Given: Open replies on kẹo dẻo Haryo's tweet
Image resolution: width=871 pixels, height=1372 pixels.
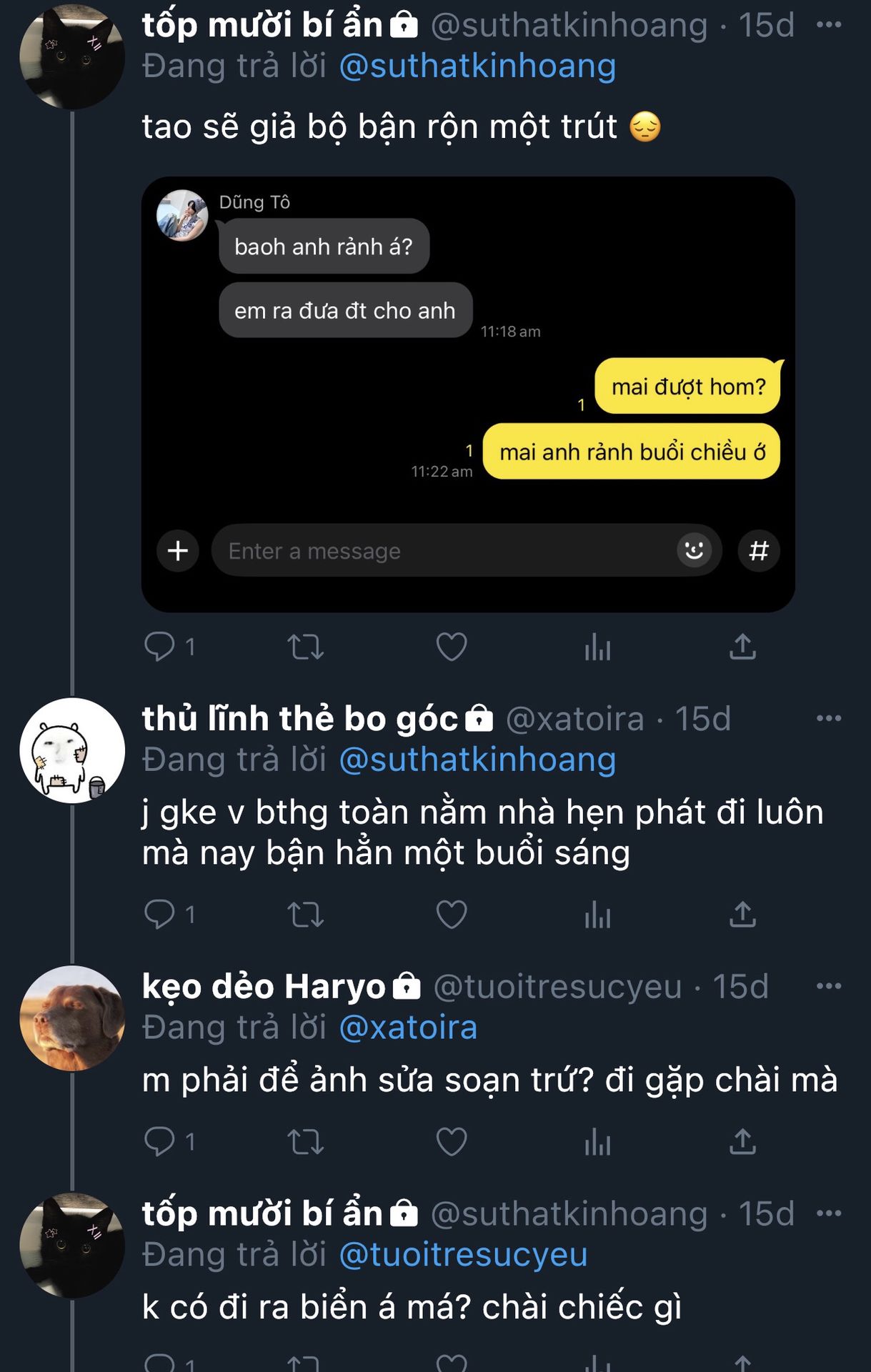Looking at the screenshot, I should [x=160, y=1141].
